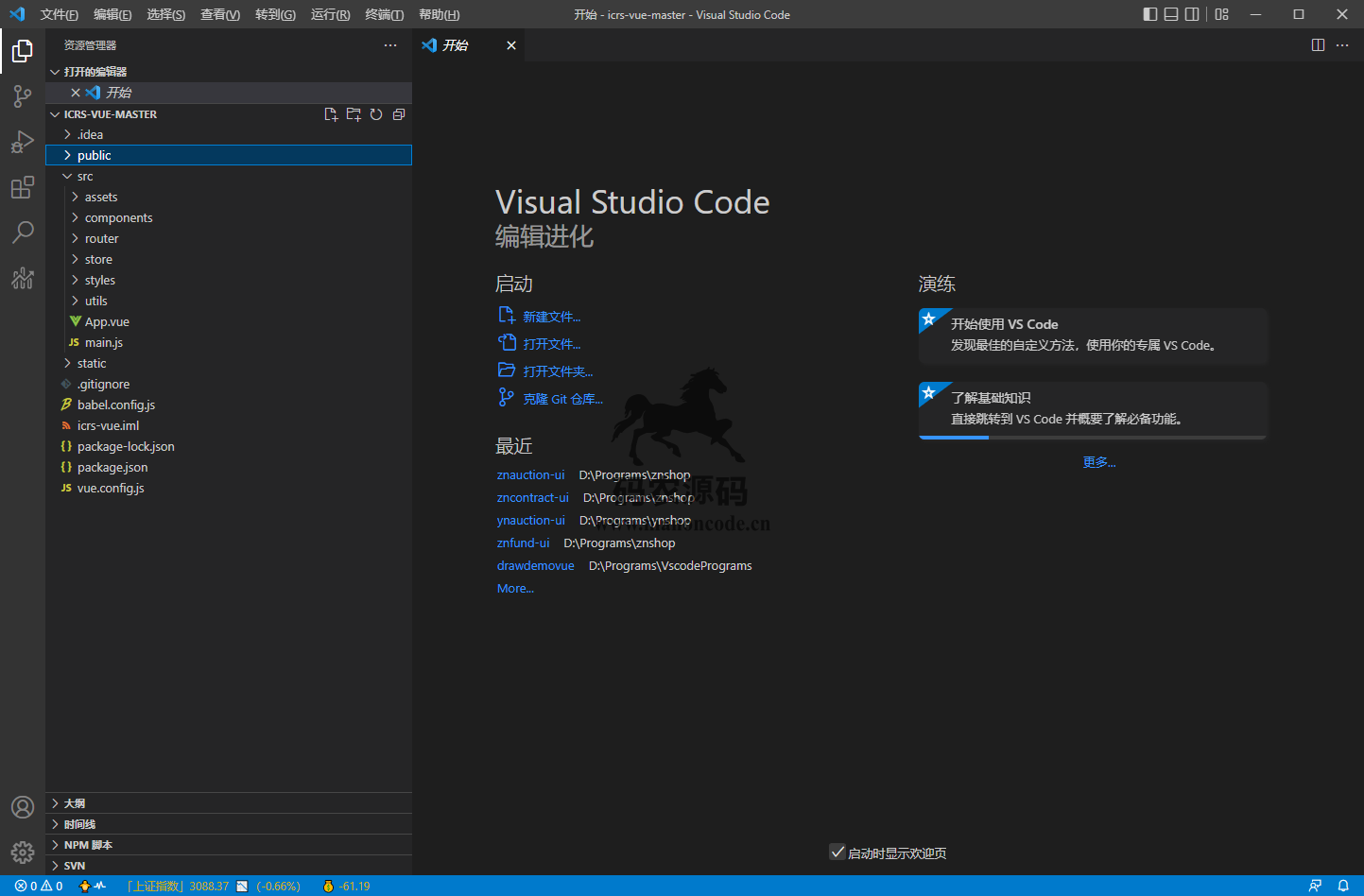Image resolution: width=1364 pixels, height=896 pixels.
Task: Split the editor to the right
Action: click(1318, 45)
